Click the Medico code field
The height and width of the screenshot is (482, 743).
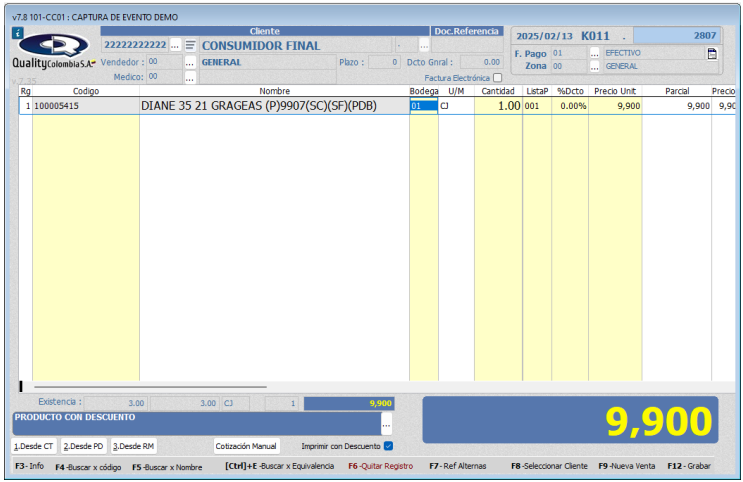pyautogui.click(x=164, y=77)
